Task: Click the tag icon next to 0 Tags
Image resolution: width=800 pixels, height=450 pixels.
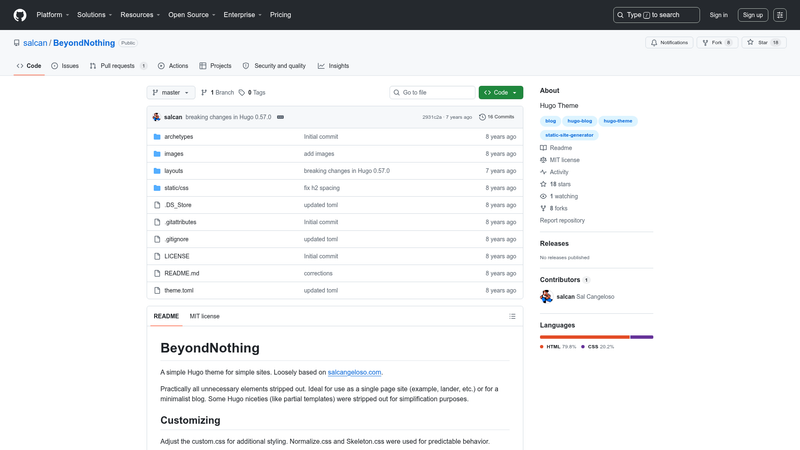Action: 242,92
